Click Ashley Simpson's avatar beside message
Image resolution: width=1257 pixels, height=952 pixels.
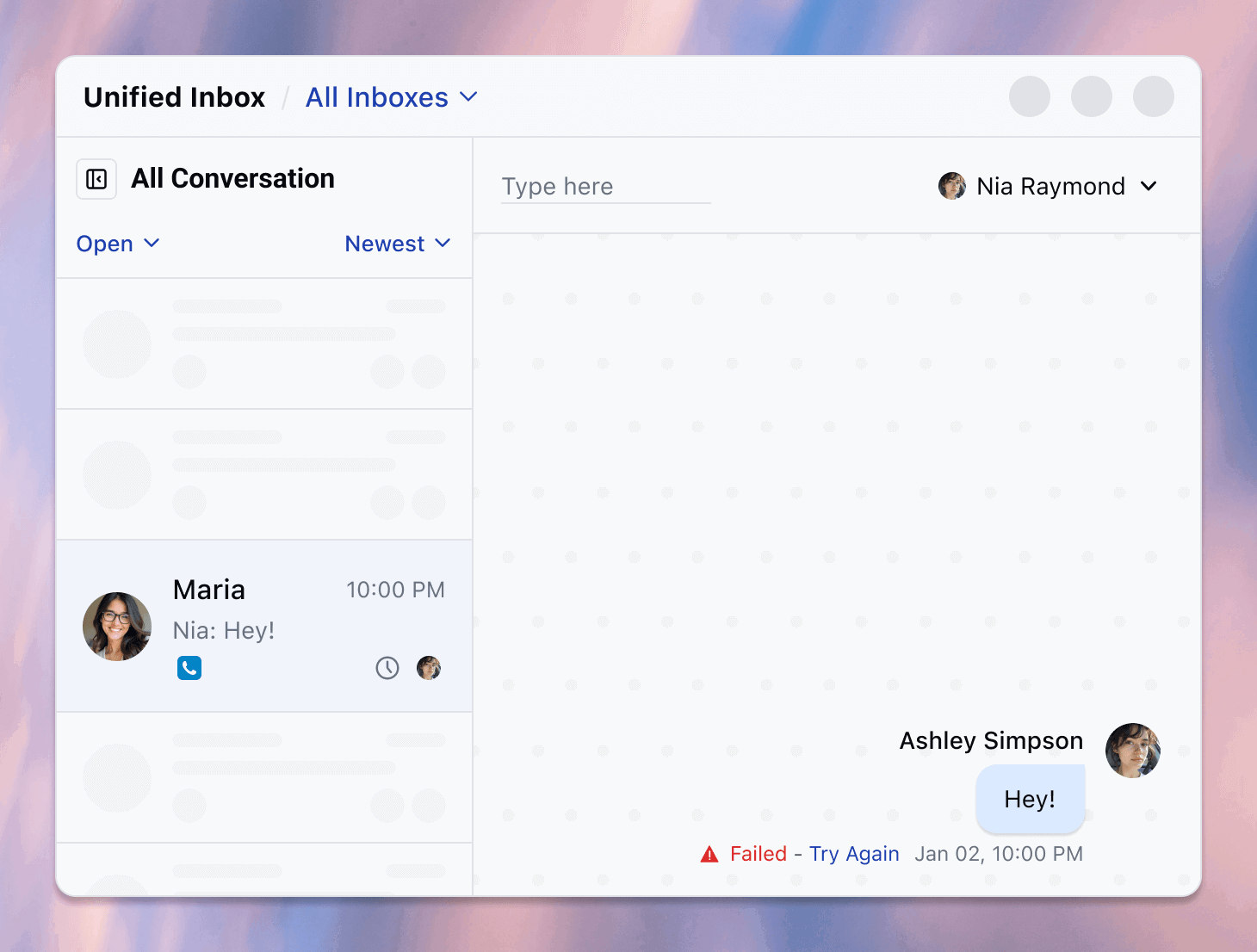[x=1133, y=751]
